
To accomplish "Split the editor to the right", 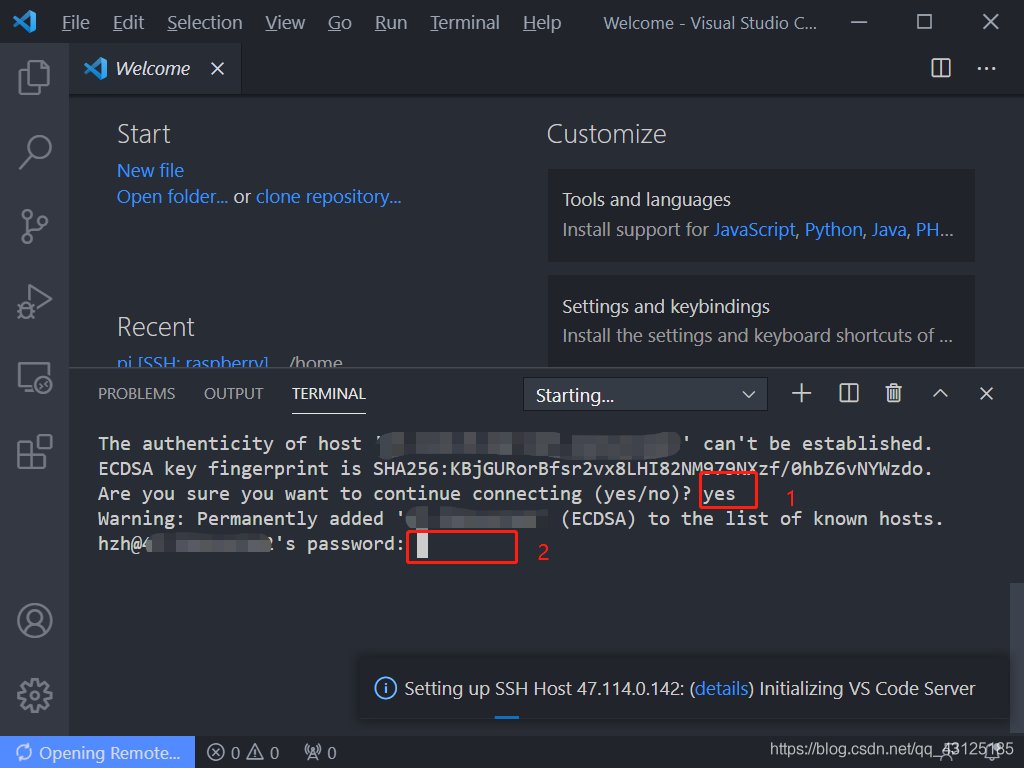I will pos(940,68).
